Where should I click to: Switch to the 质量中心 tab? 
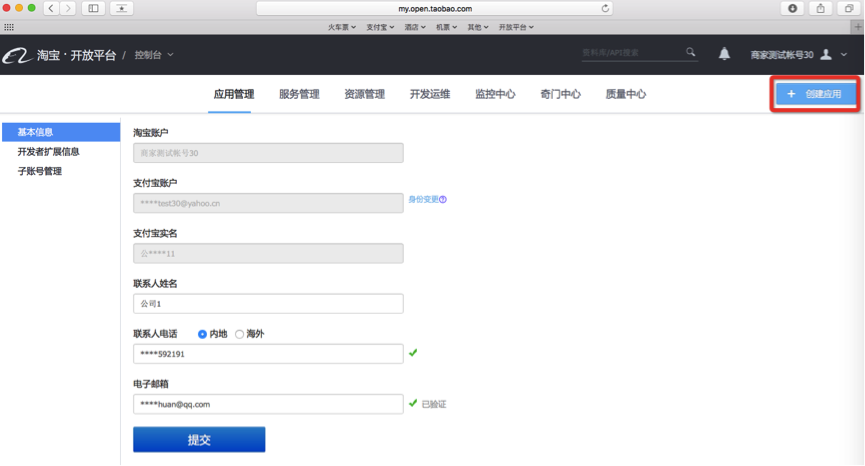[x=626, y=94]
